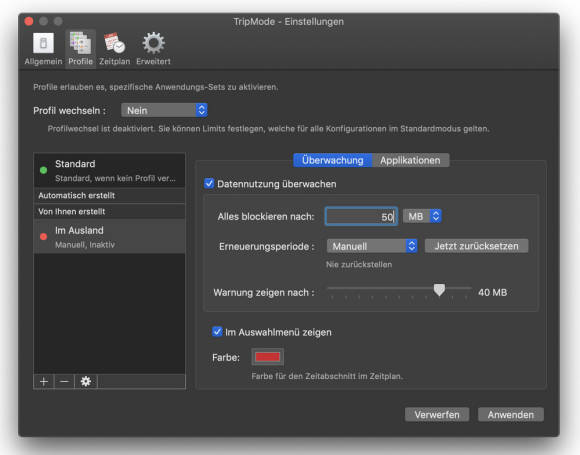Open the red Farbe color swatch

pyautogui.click(x=267, y=357)
